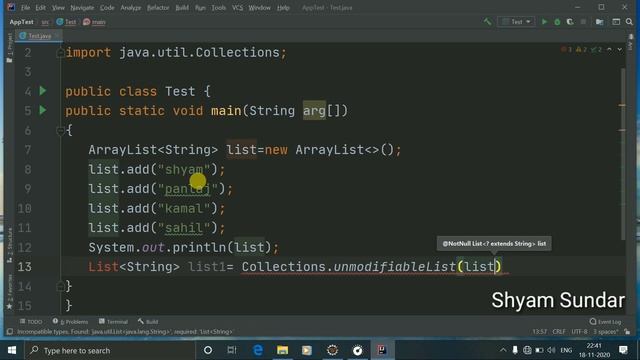640x360 pixels.
Task: Open the 3 spaces indent settings selector
Action: [x=606, y=332]
